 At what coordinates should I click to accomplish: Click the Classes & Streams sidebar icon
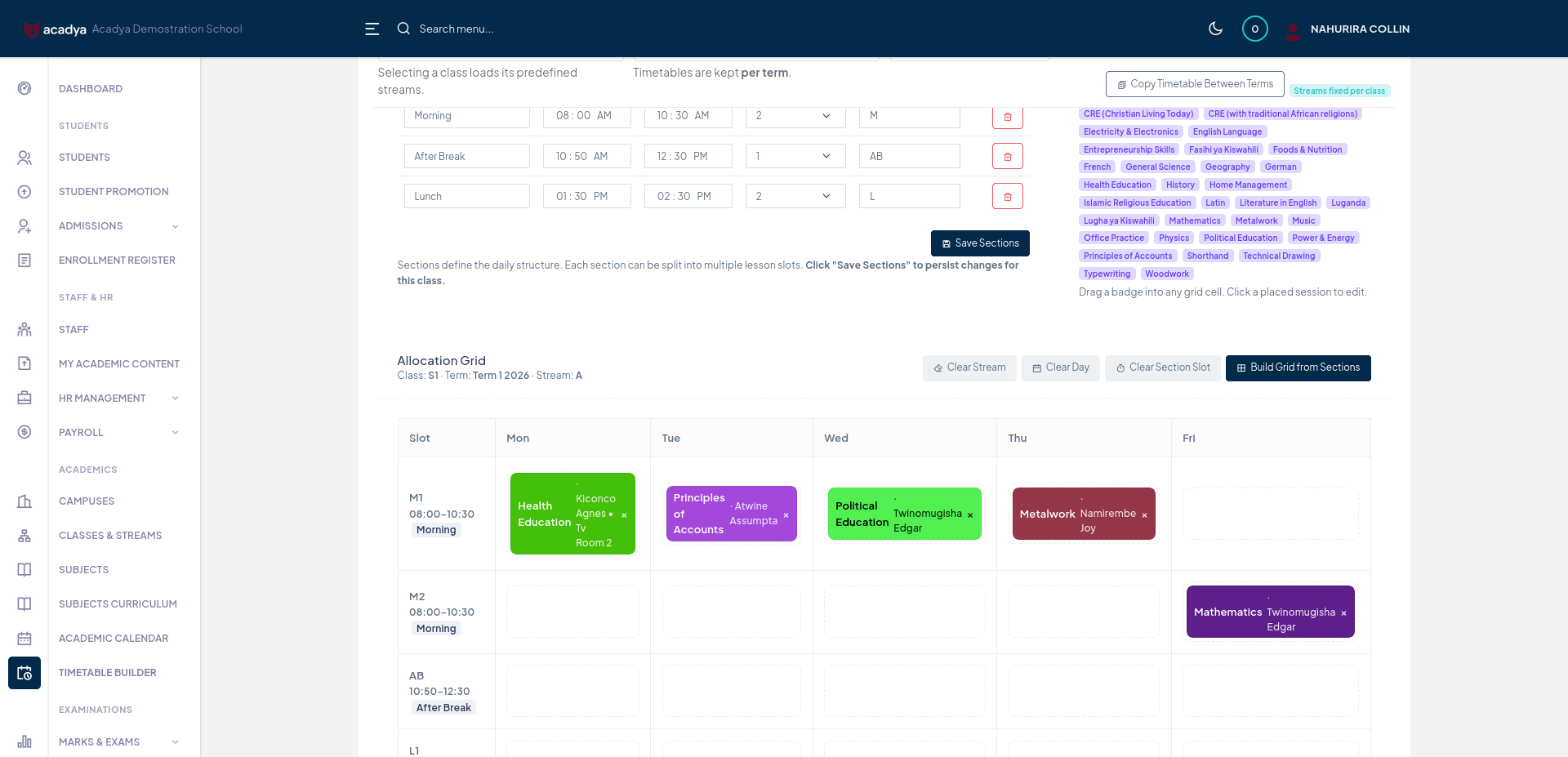point(24,535)
